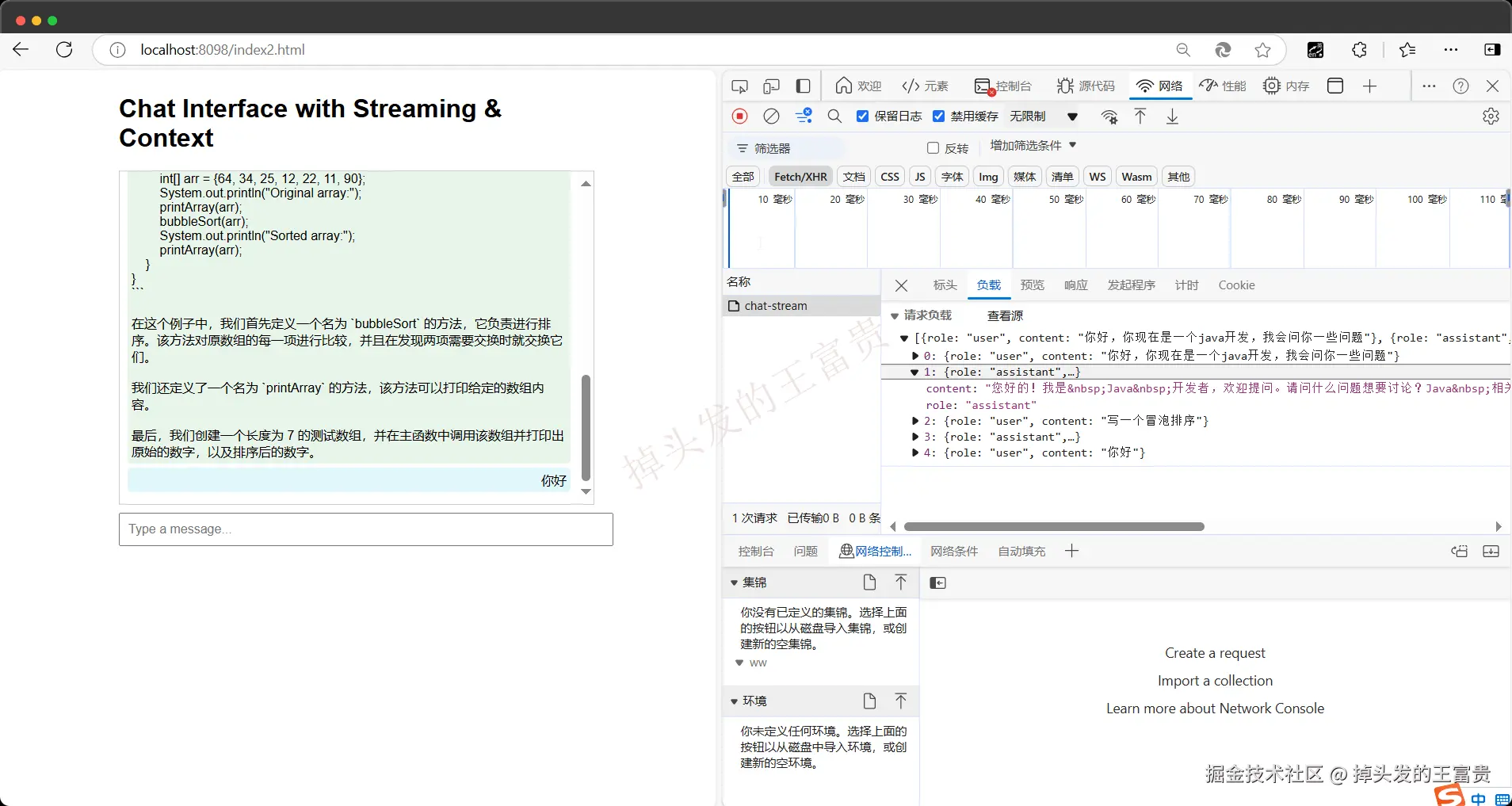Screen dimensions: 1512x806
Task: Stop recording network log
Action: pos(740,117)
